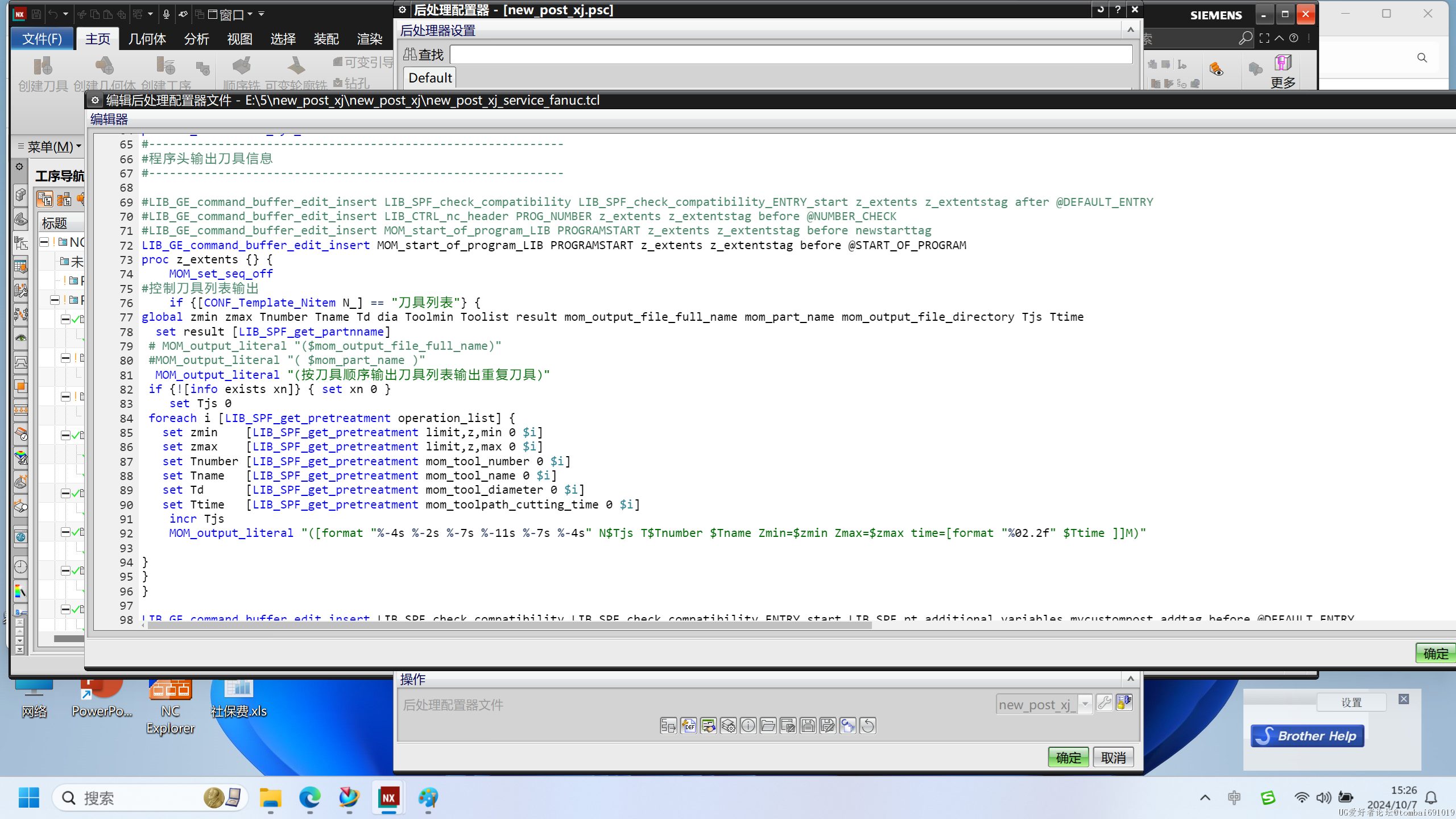Click the NX save icon in the quick access bar
Screen dimensions: 1456x819
pos(36,14)
